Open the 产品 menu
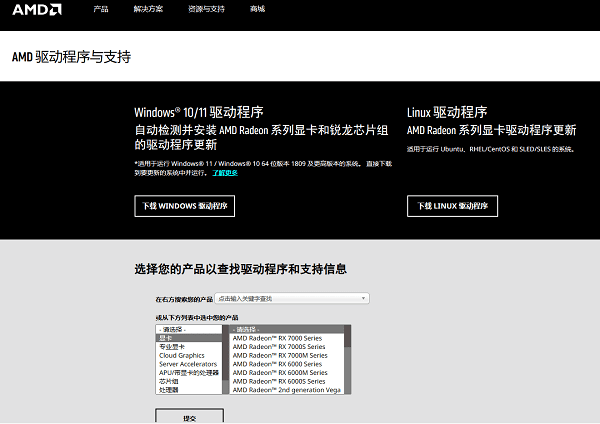600x424 pixels. point(100,9)
